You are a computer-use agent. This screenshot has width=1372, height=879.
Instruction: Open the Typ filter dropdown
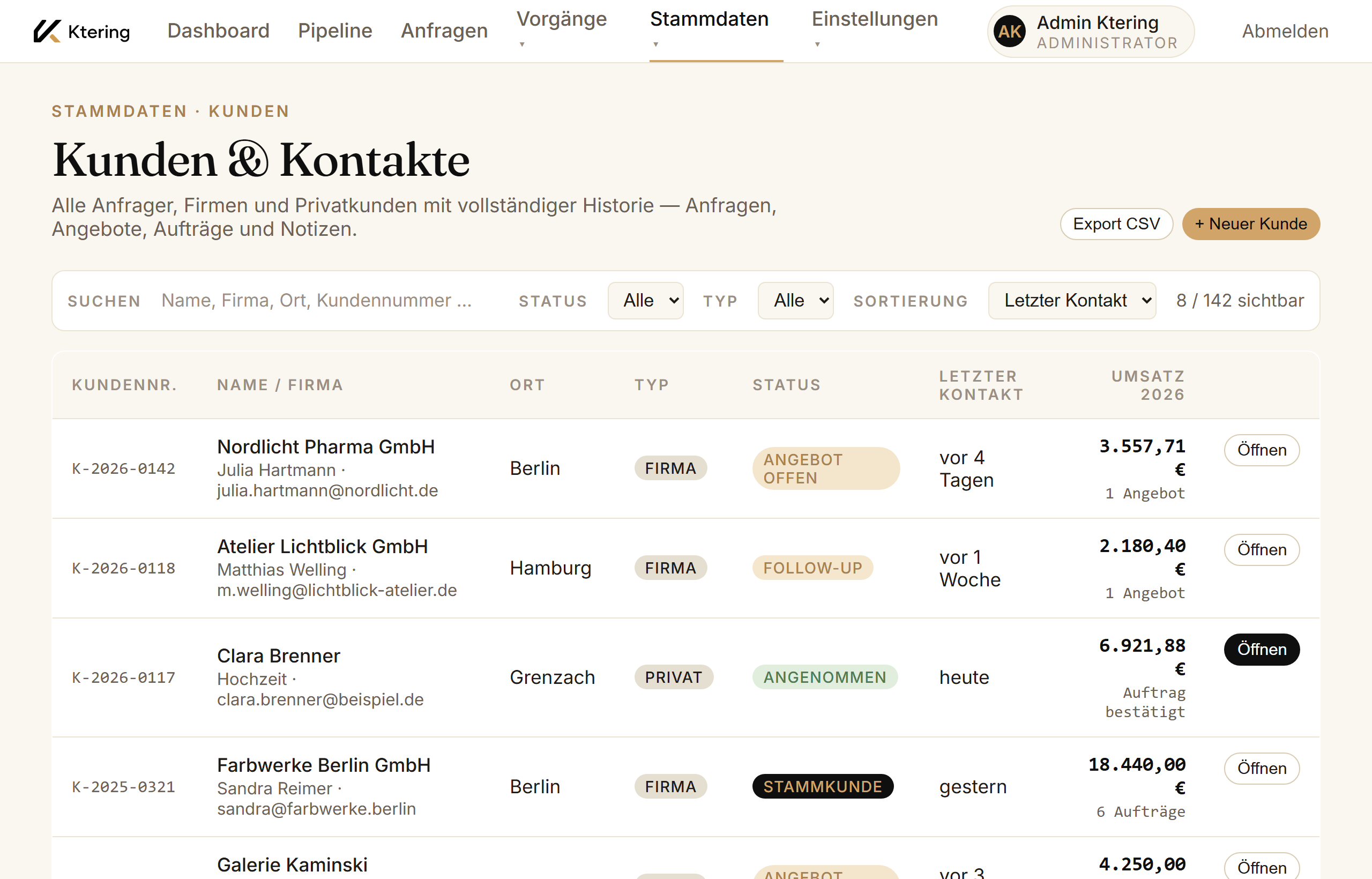795,301
